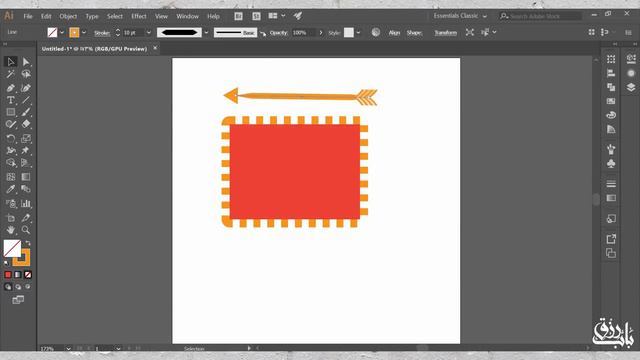Select the Pen tool
The height and width of the screenshot is (360, 640).
click(x=11, y=88)
